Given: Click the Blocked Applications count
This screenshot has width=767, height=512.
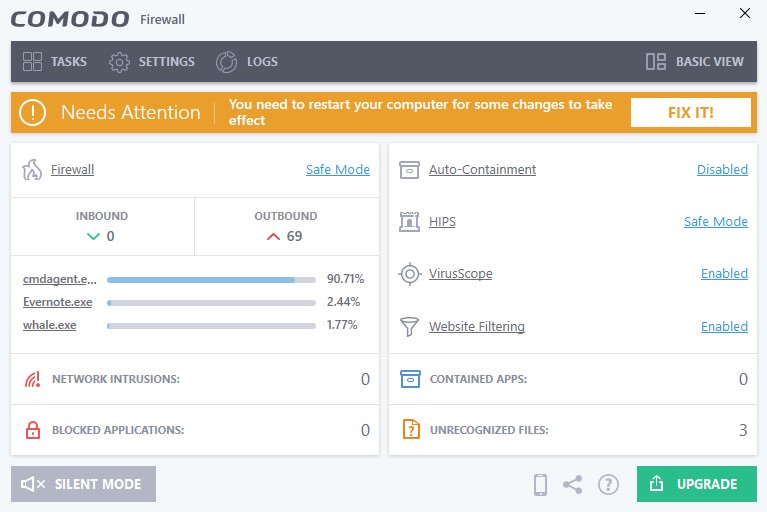Looking at the screenshot, I should pyautogui.click(x=365, y=430).
